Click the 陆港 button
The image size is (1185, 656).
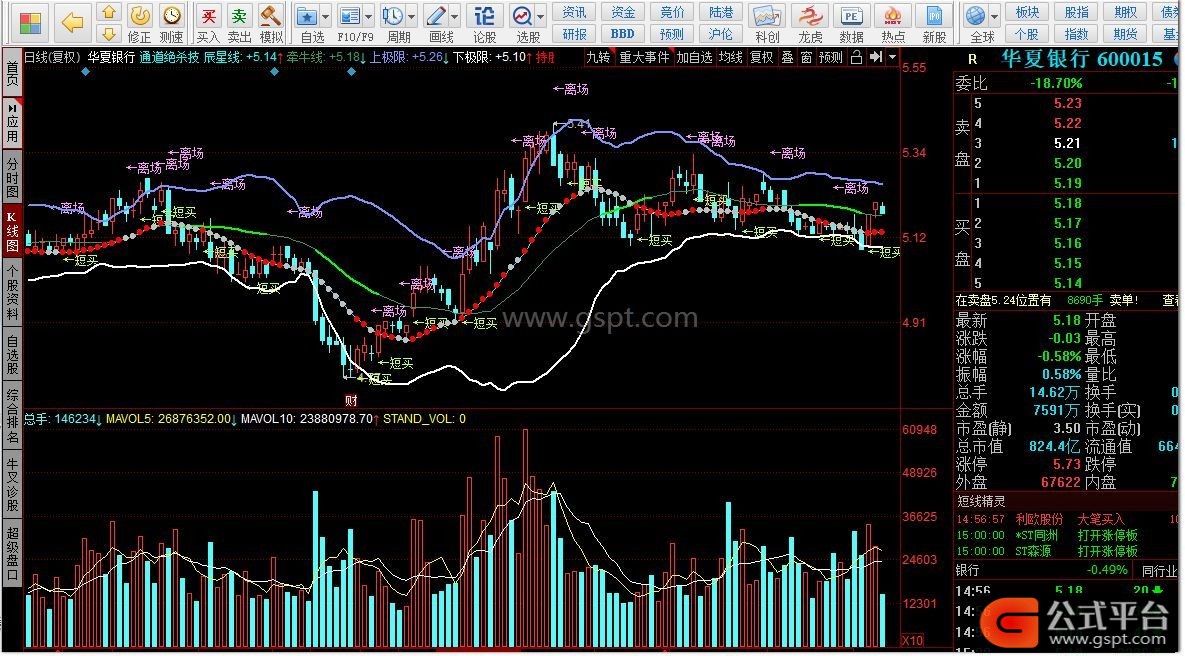coord(721,13)
